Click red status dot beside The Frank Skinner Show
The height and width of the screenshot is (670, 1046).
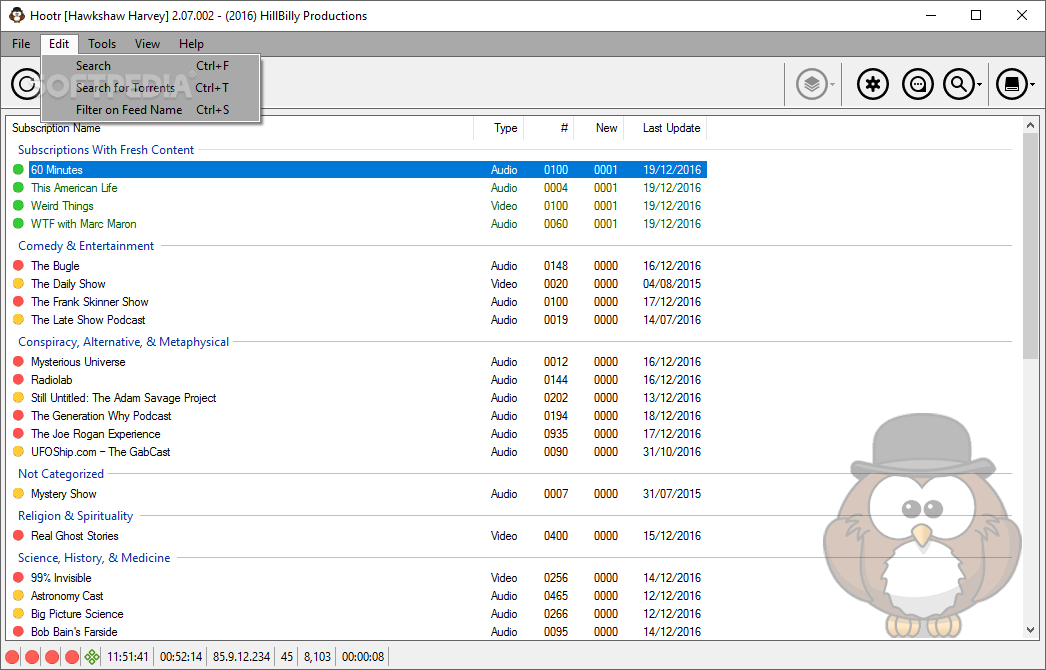18,302
